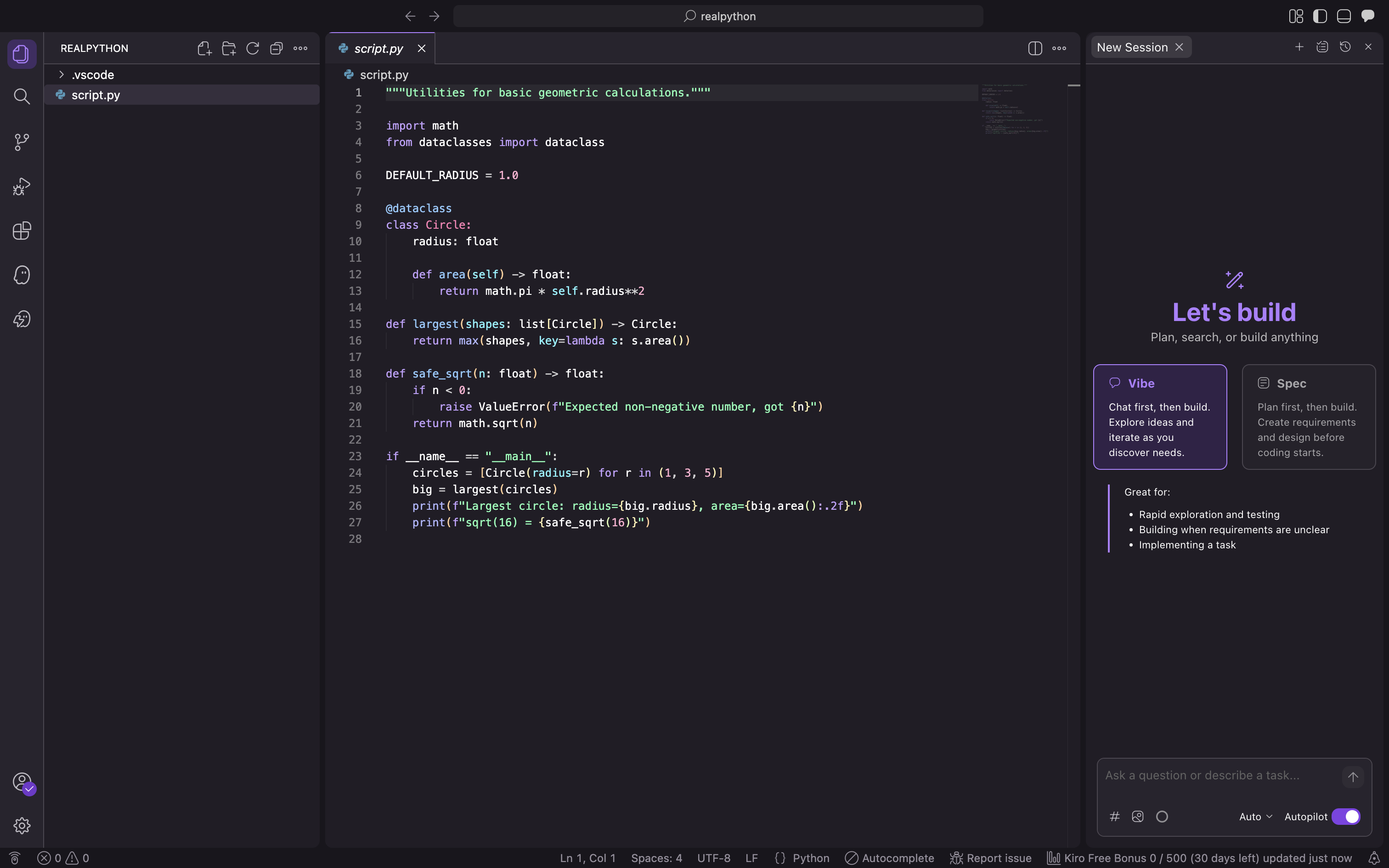The image size is (1389, 868).
Task: Switch to the script.py editor tab
Action: [x=380, y=48]
